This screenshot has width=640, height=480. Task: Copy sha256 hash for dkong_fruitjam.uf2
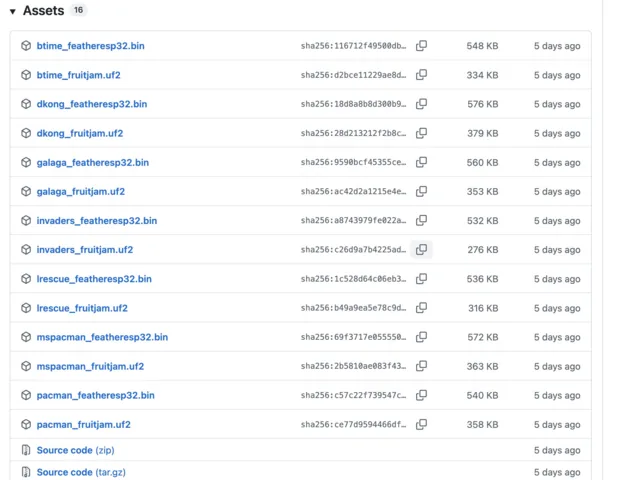421,133
